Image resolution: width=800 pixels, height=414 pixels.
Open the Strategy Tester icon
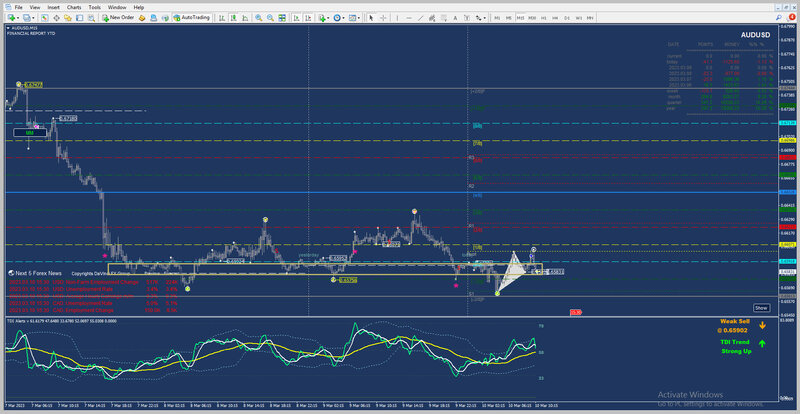89,17
